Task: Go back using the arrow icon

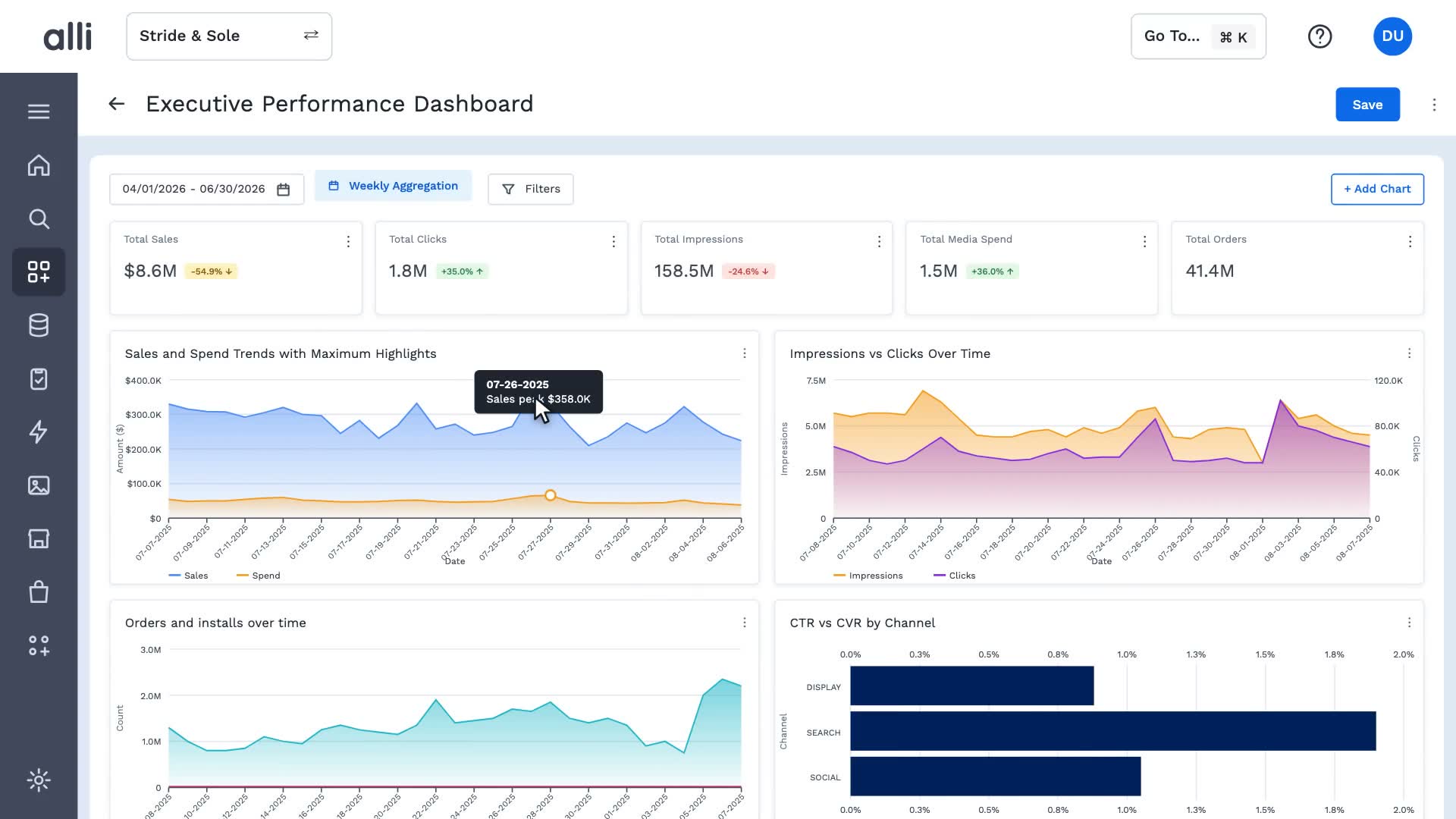Action: [x=116, y=104]
